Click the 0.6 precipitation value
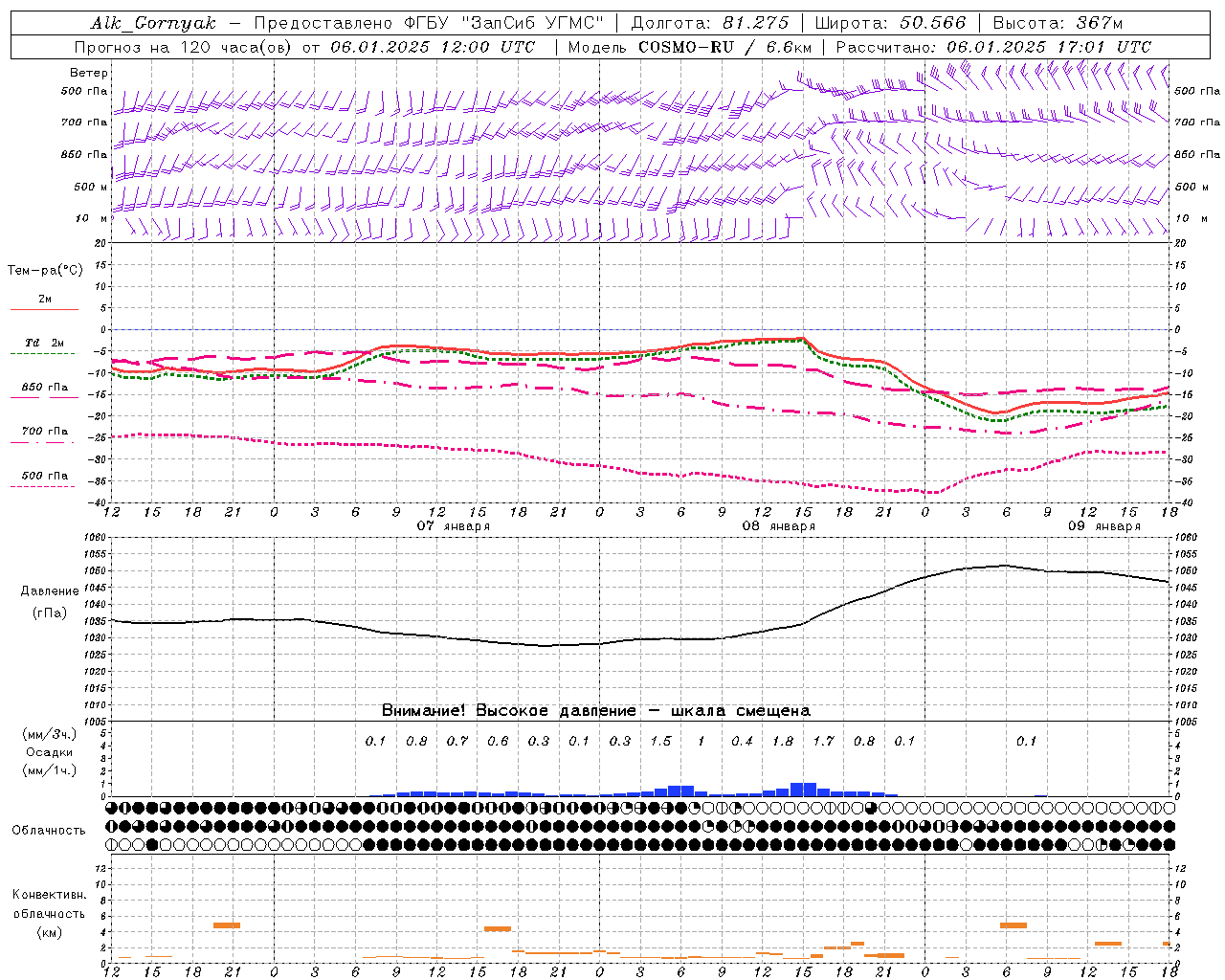 (498, 741)
